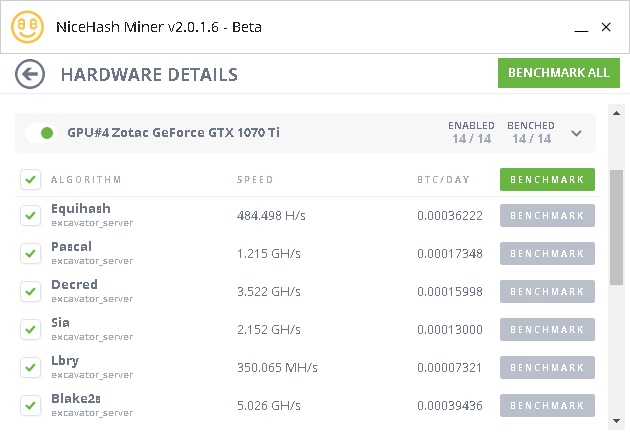This screenshot has width=630, height=440.
Task: Click the Speed column header
Action: tap(255, 180)
